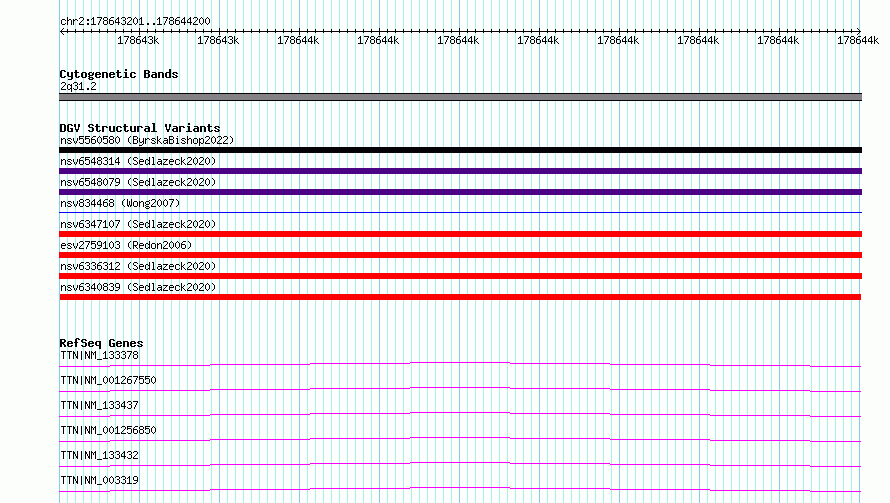890x503 pixels.
Task: Click the DGV Structural Variants track title
Action: pyautogui.click(x=140, y=128)
